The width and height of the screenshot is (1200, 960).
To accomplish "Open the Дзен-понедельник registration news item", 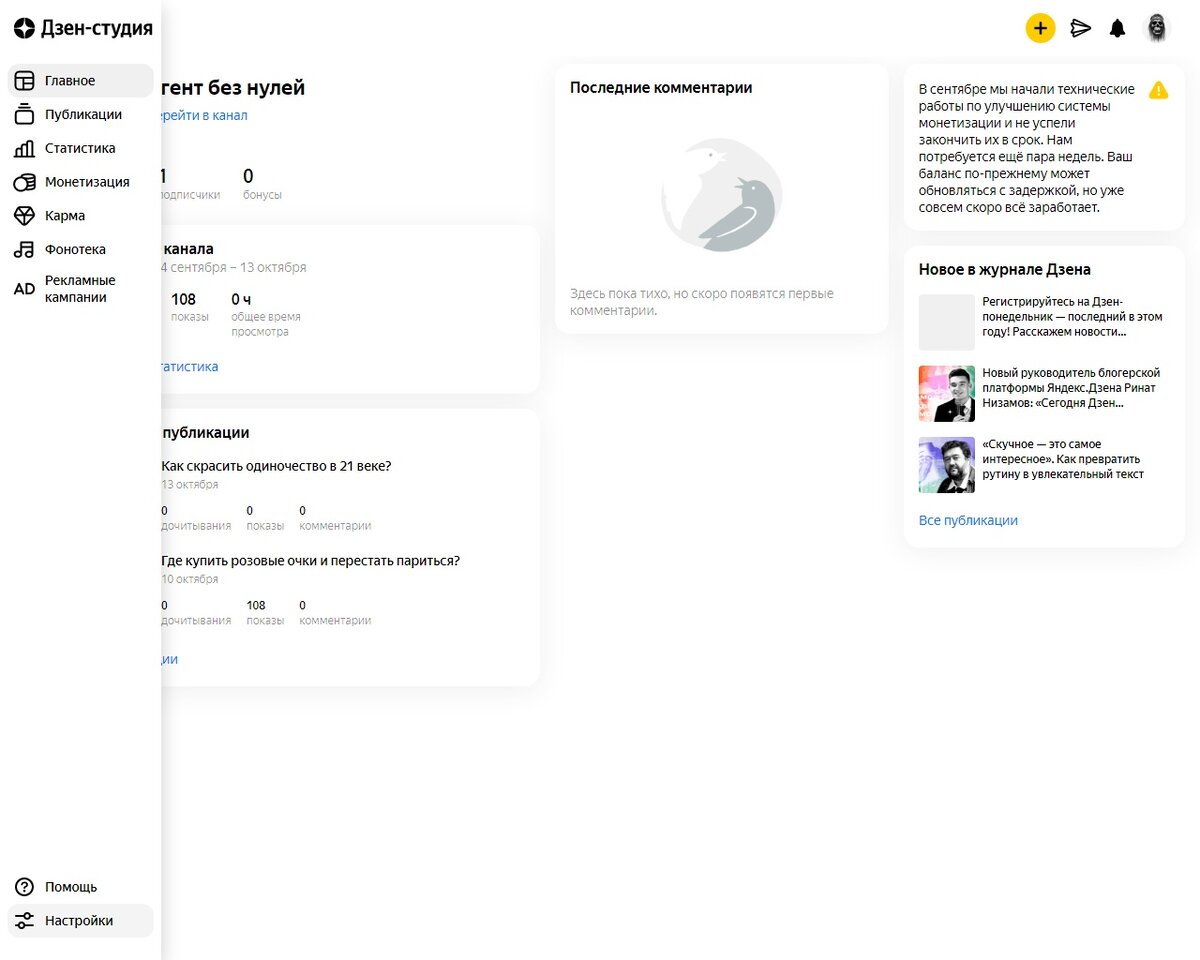I will 1072,316.
